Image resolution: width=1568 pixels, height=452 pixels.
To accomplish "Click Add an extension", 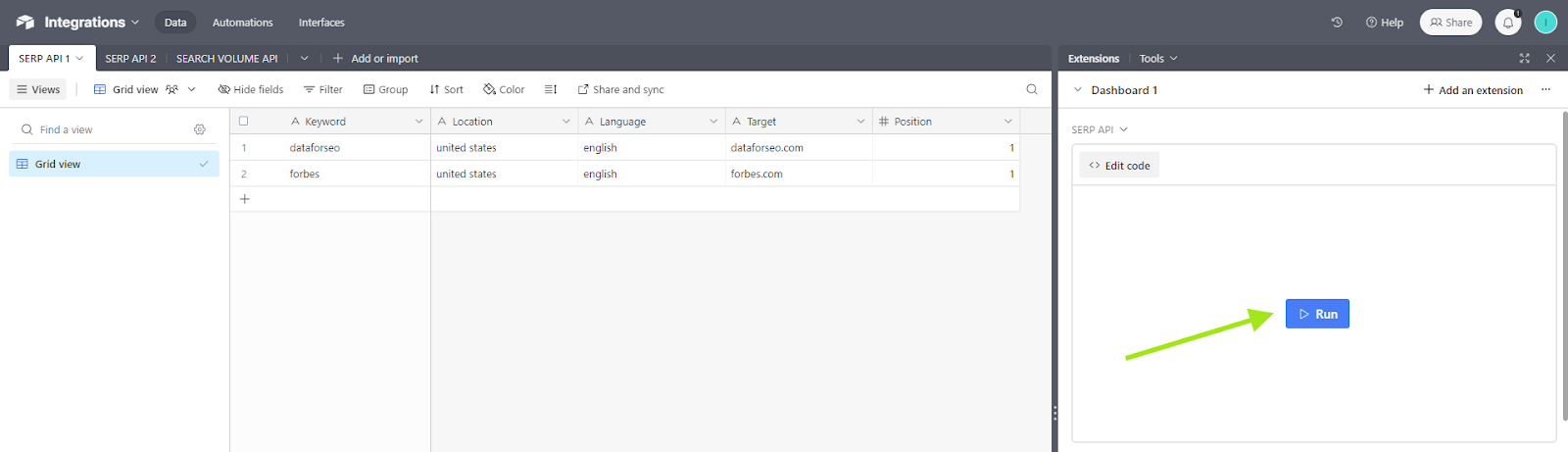I will coord(1473,89).
